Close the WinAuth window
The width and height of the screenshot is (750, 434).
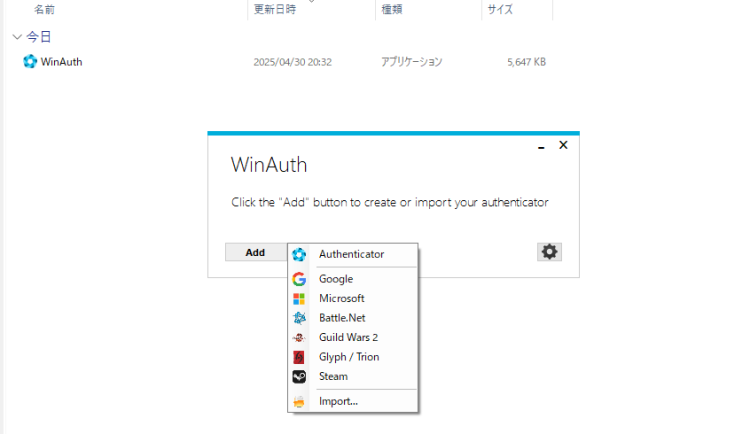(x=563, y=145)
